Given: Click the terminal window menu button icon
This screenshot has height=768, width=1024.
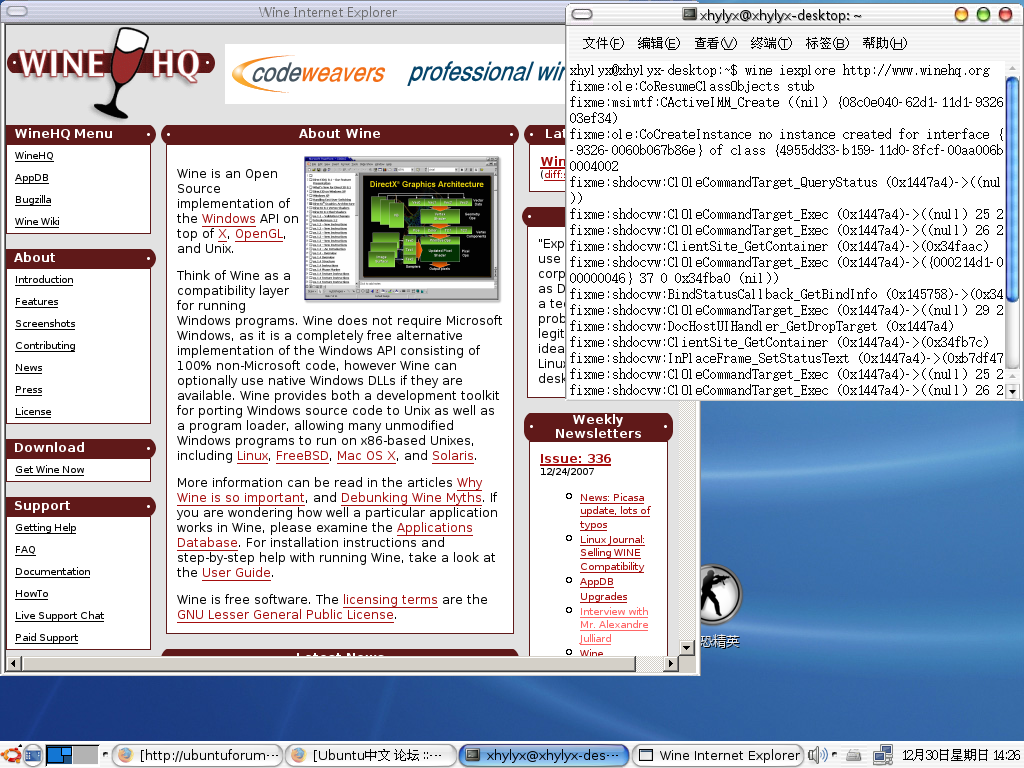Looking at the screenshot, I should tap(582, 14).
